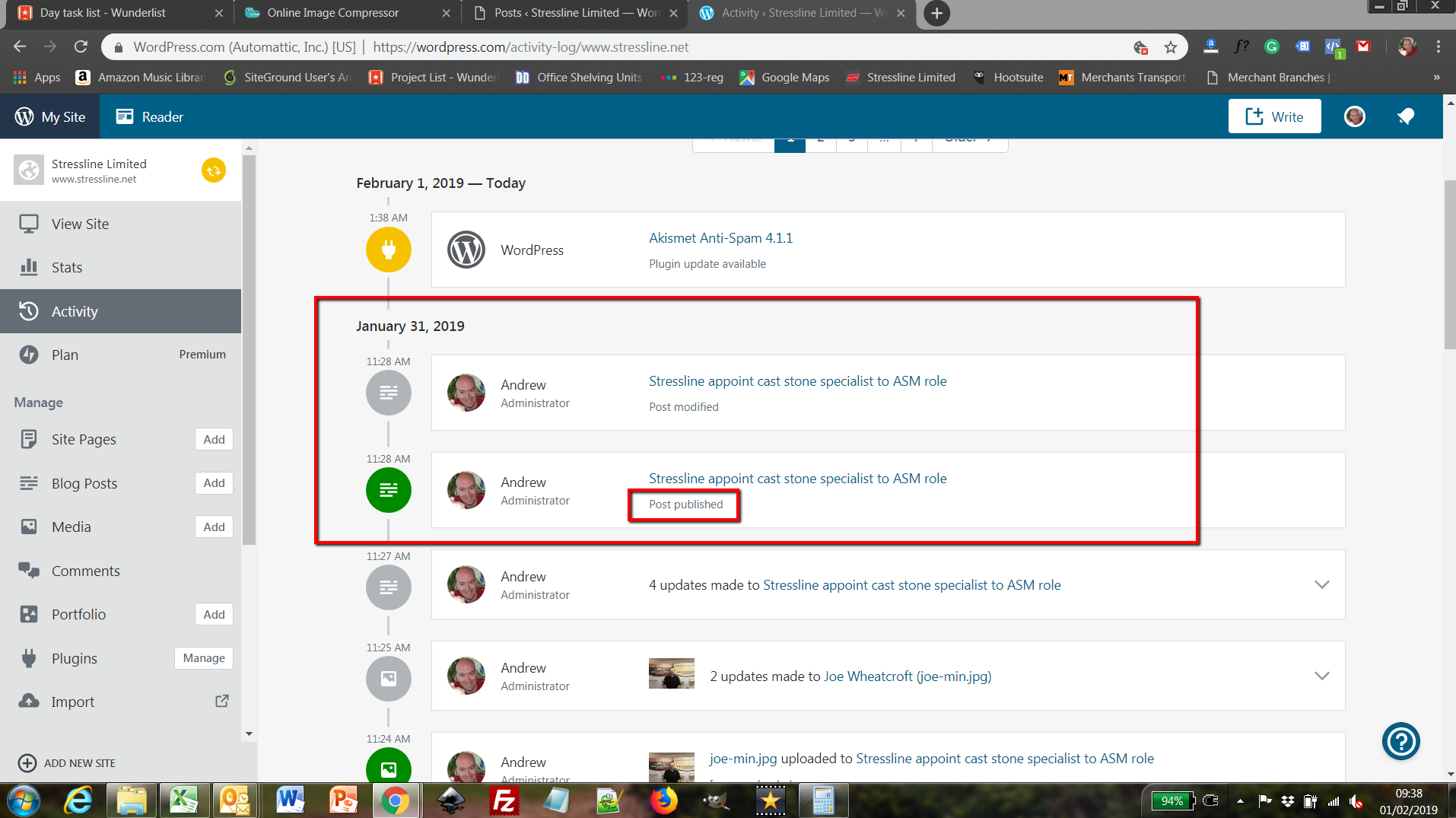
Task: Show more bookmarks with the chevron
Action: point(1436,78)
